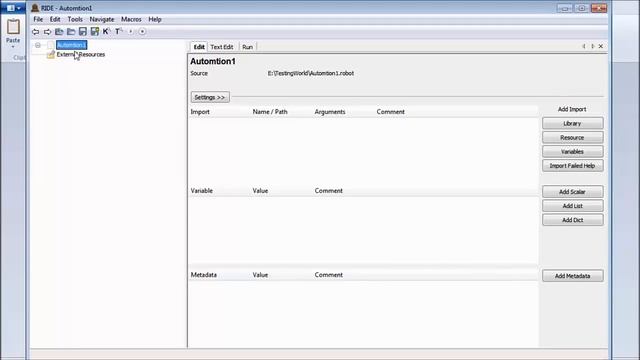Click the External Resources folder icon

click(x=51, y=54)
